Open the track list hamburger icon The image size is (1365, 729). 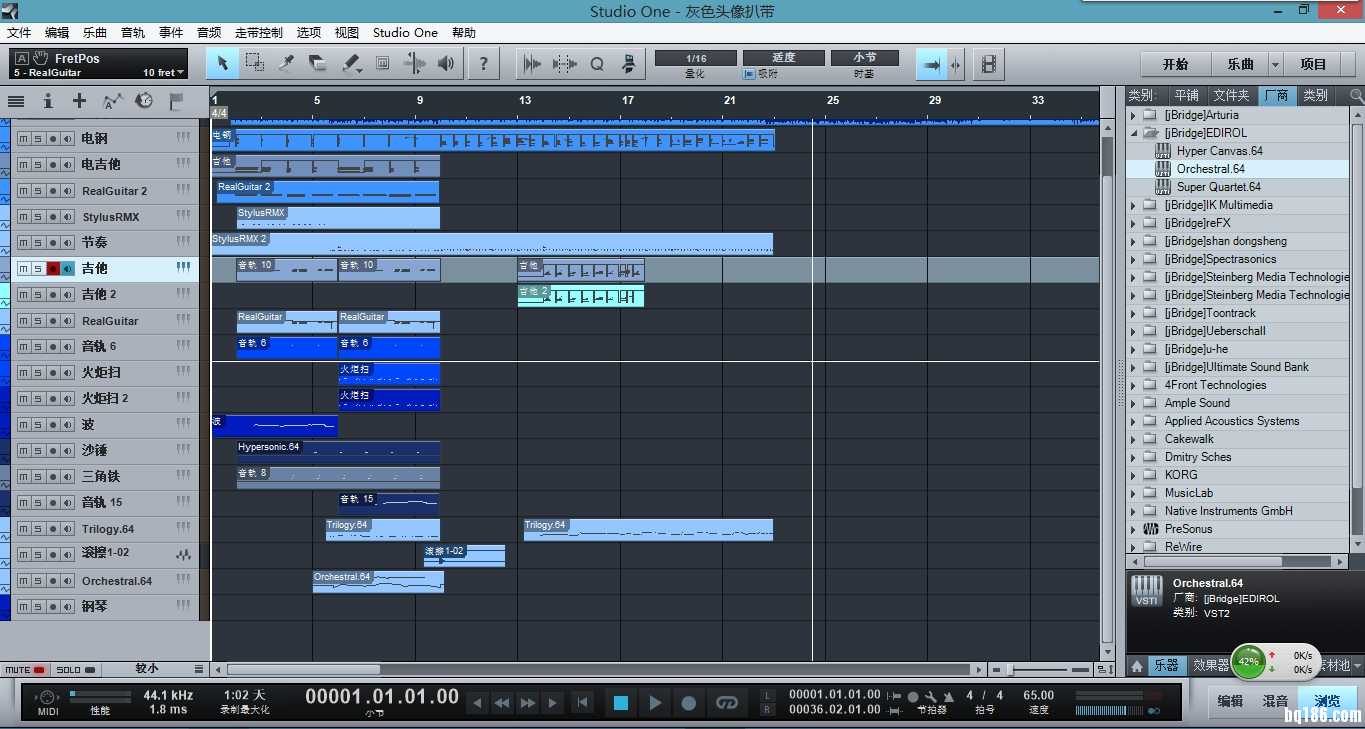point(16,101)
